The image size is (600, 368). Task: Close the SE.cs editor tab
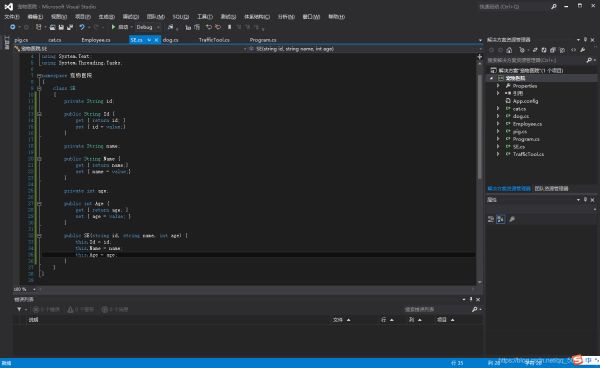[x=156, y=40]
